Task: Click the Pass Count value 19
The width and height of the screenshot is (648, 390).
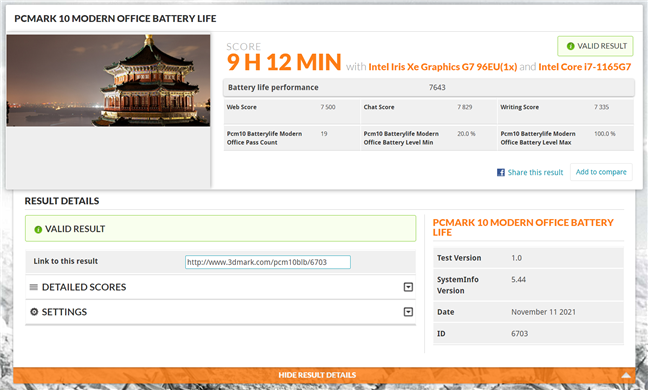Action: (324, 134)
